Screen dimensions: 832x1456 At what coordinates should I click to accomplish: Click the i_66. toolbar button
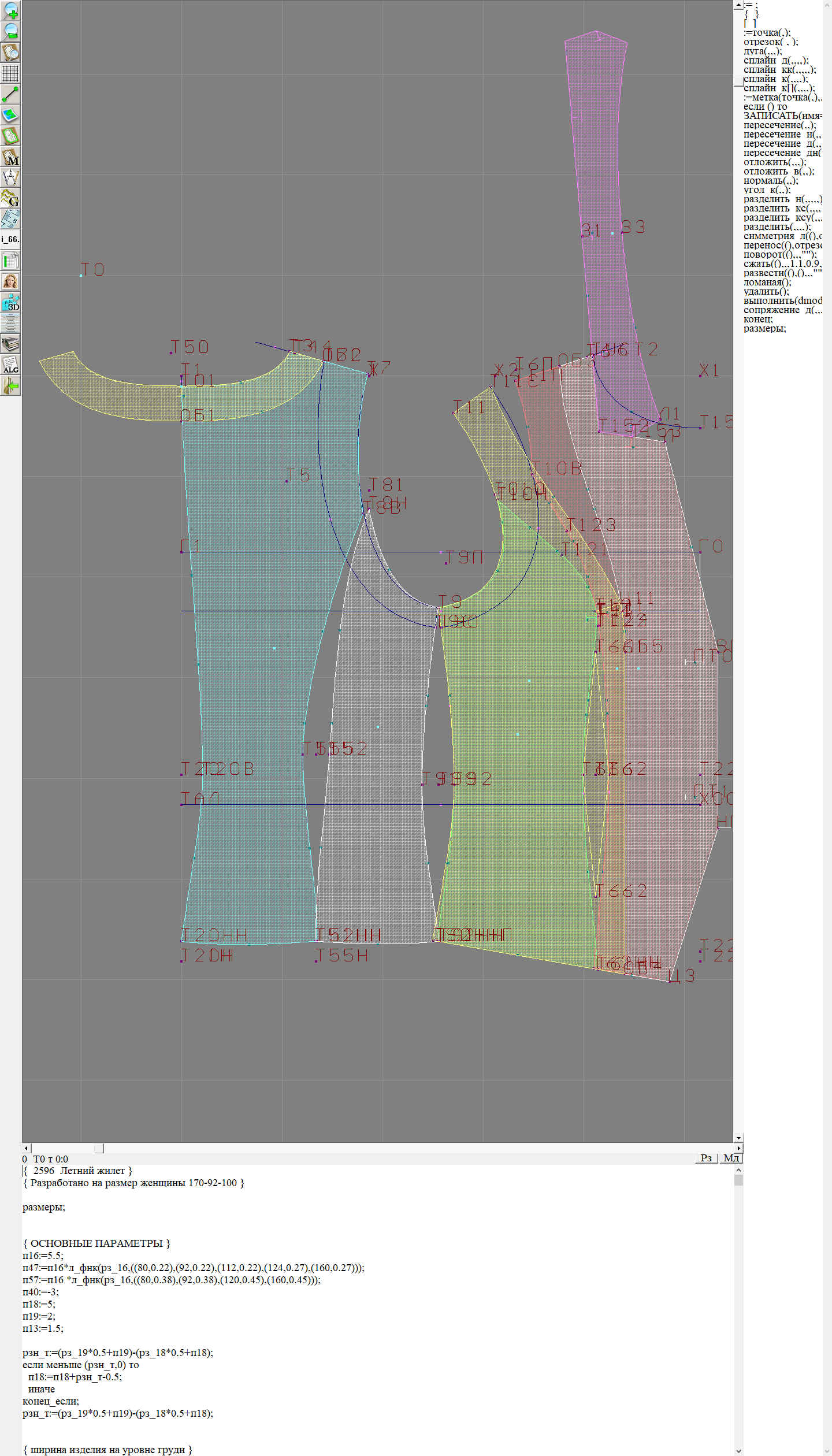10,239
